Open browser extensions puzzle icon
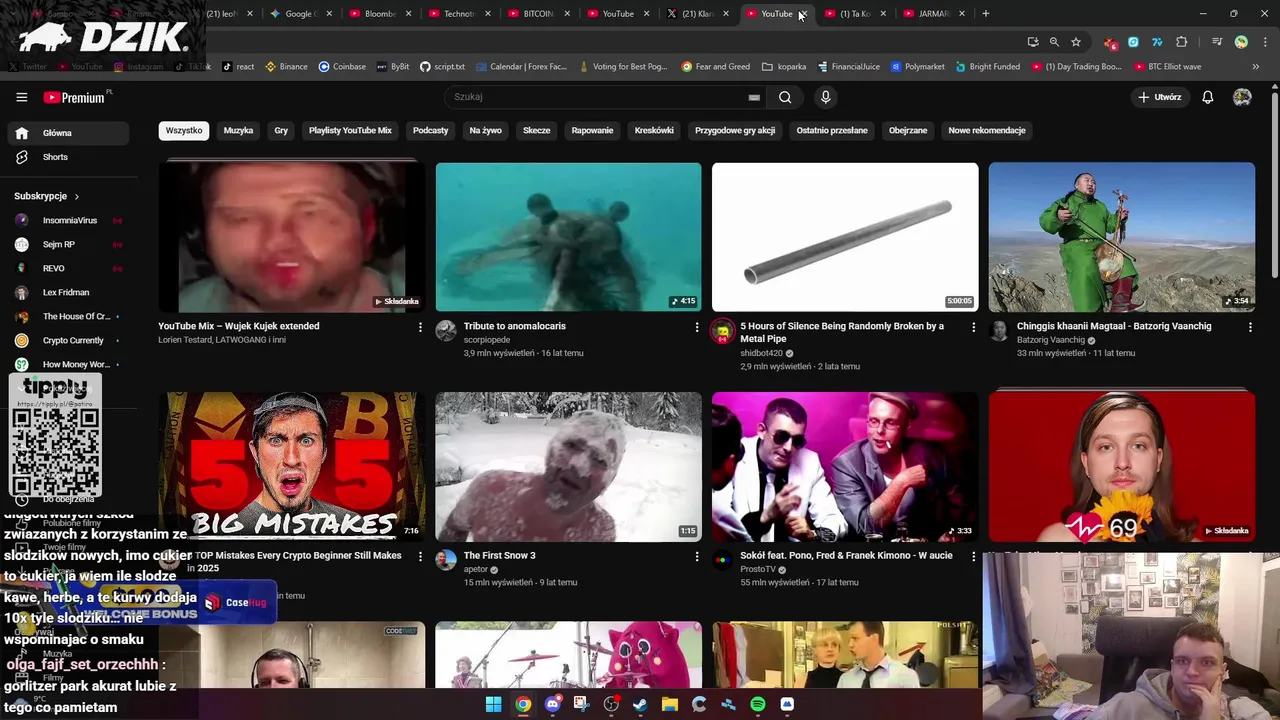Image resolution: width=1280 pixels, height=720 pixels. coord(1182,42)
